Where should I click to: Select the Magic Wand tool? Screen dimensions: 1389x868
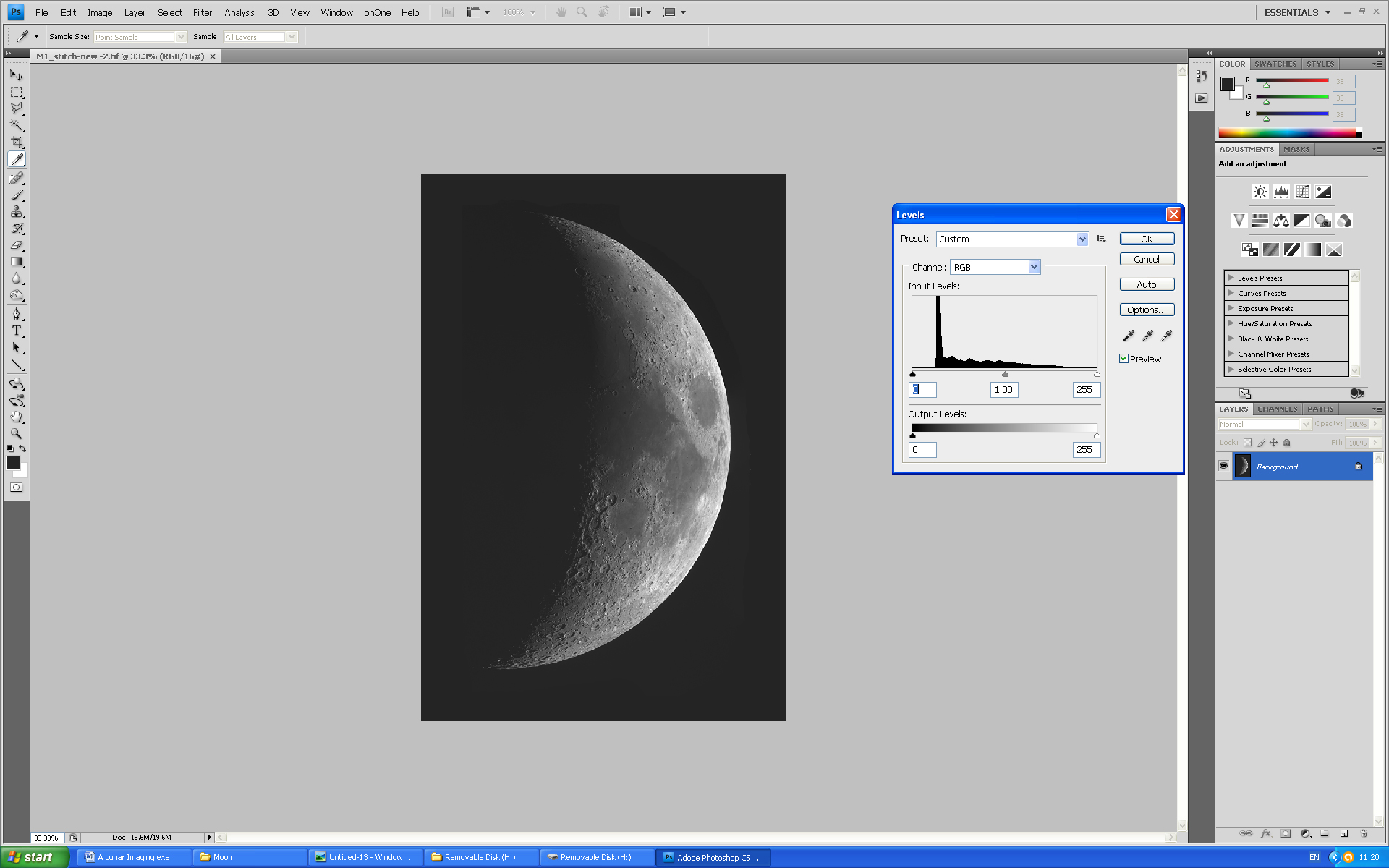(17, 125)
